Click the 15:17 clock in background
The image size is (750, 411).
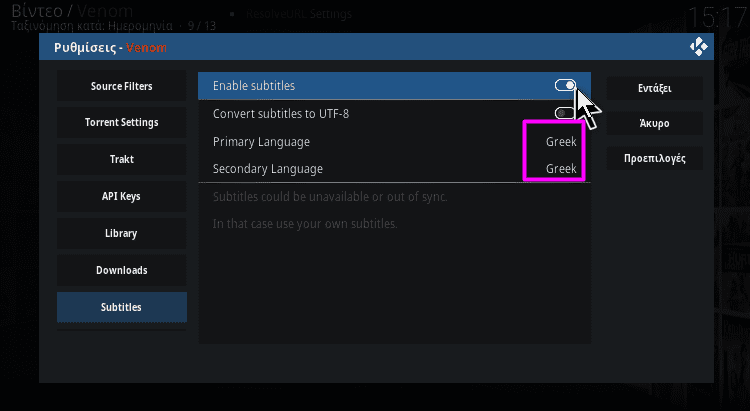click(717, 18)
